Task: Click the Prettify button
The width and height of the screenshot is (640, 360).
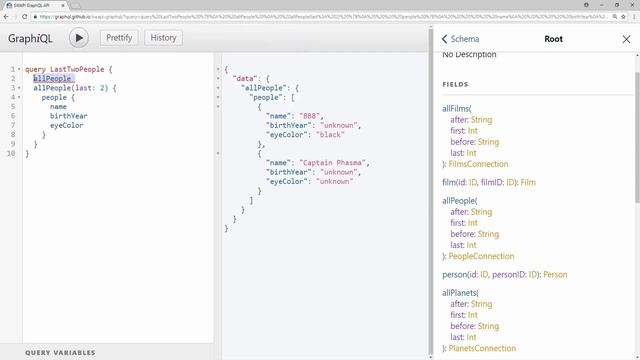Action: (x=119, y=38)
